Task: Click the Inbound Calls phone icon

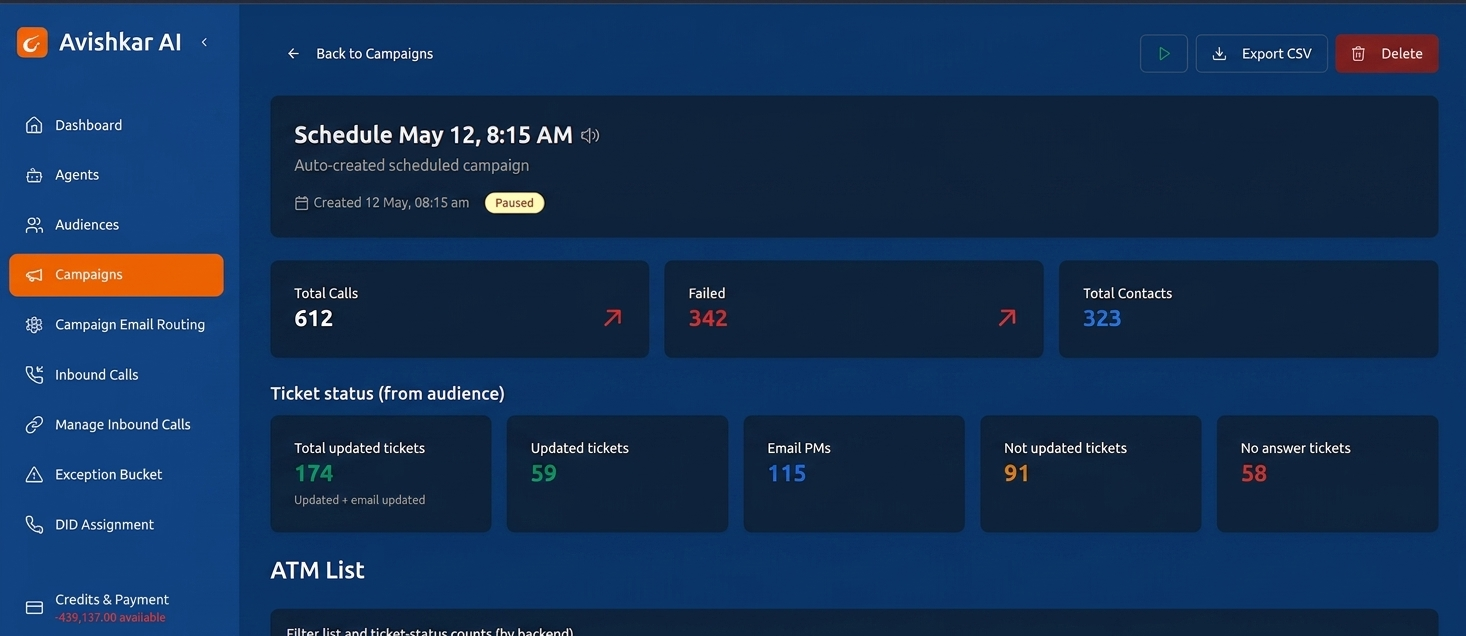Action: [x=34, y=375]
